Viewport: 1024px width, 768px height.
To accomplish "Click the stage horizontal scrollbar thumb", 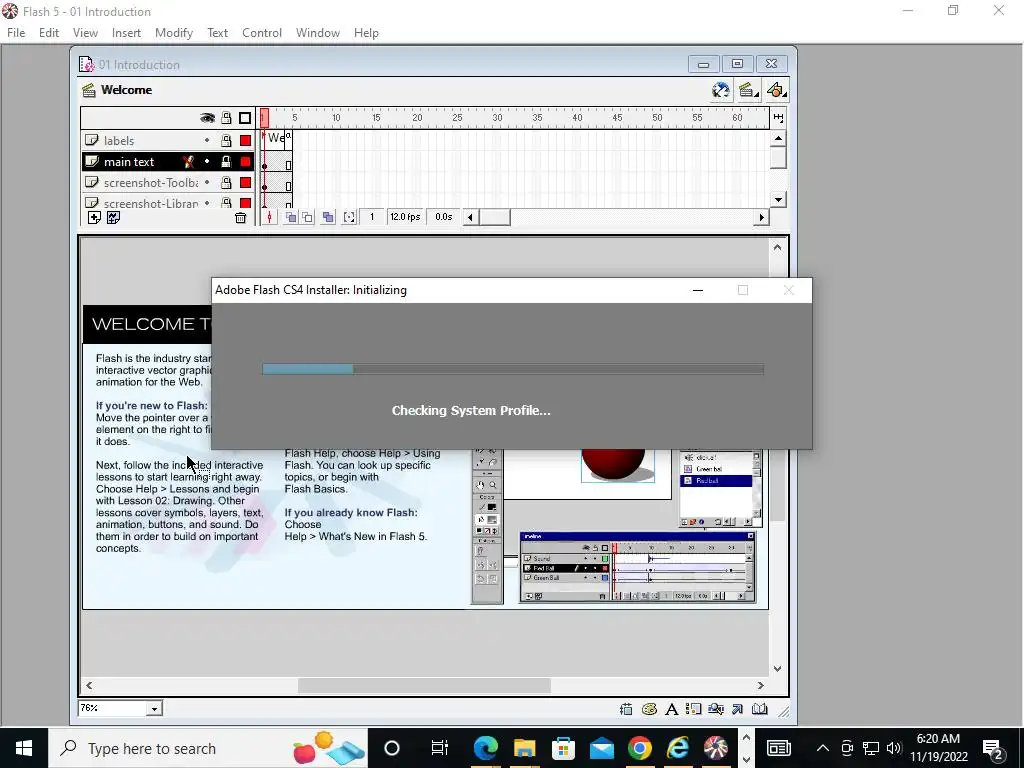I will [424, 686].
